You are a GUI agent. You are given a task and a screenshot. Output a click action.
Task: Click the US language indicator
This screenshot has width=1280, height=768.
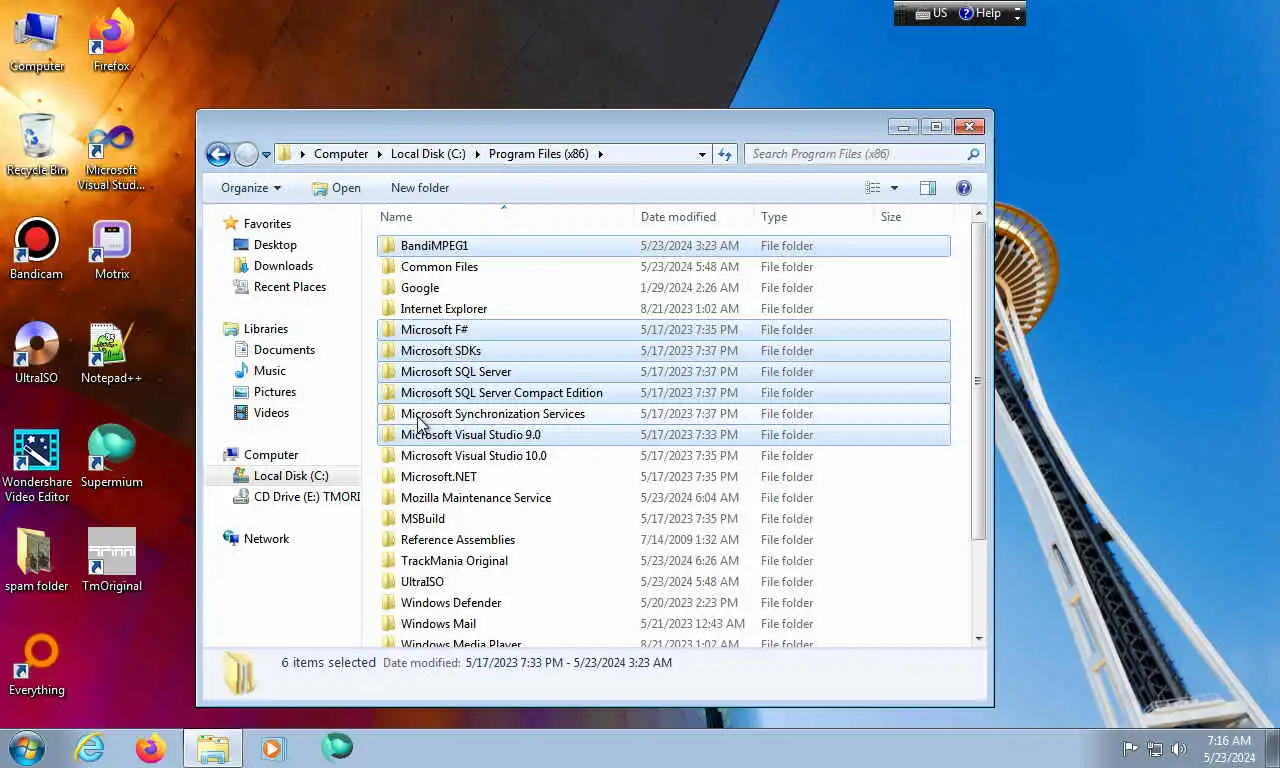[x=931, y=13]
